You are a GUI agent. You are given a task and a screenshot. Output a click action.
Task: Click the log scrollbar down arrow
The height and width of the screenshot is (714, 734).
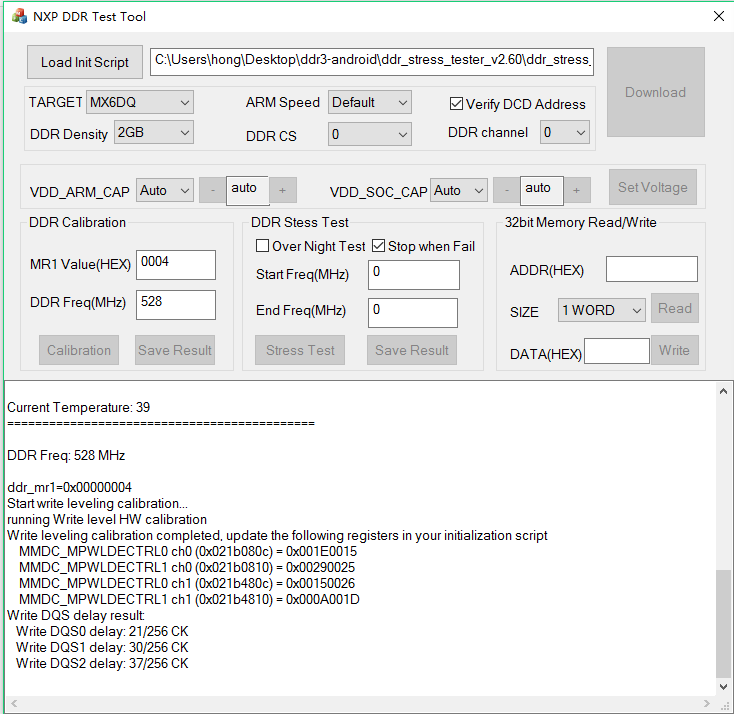[723, 687]
